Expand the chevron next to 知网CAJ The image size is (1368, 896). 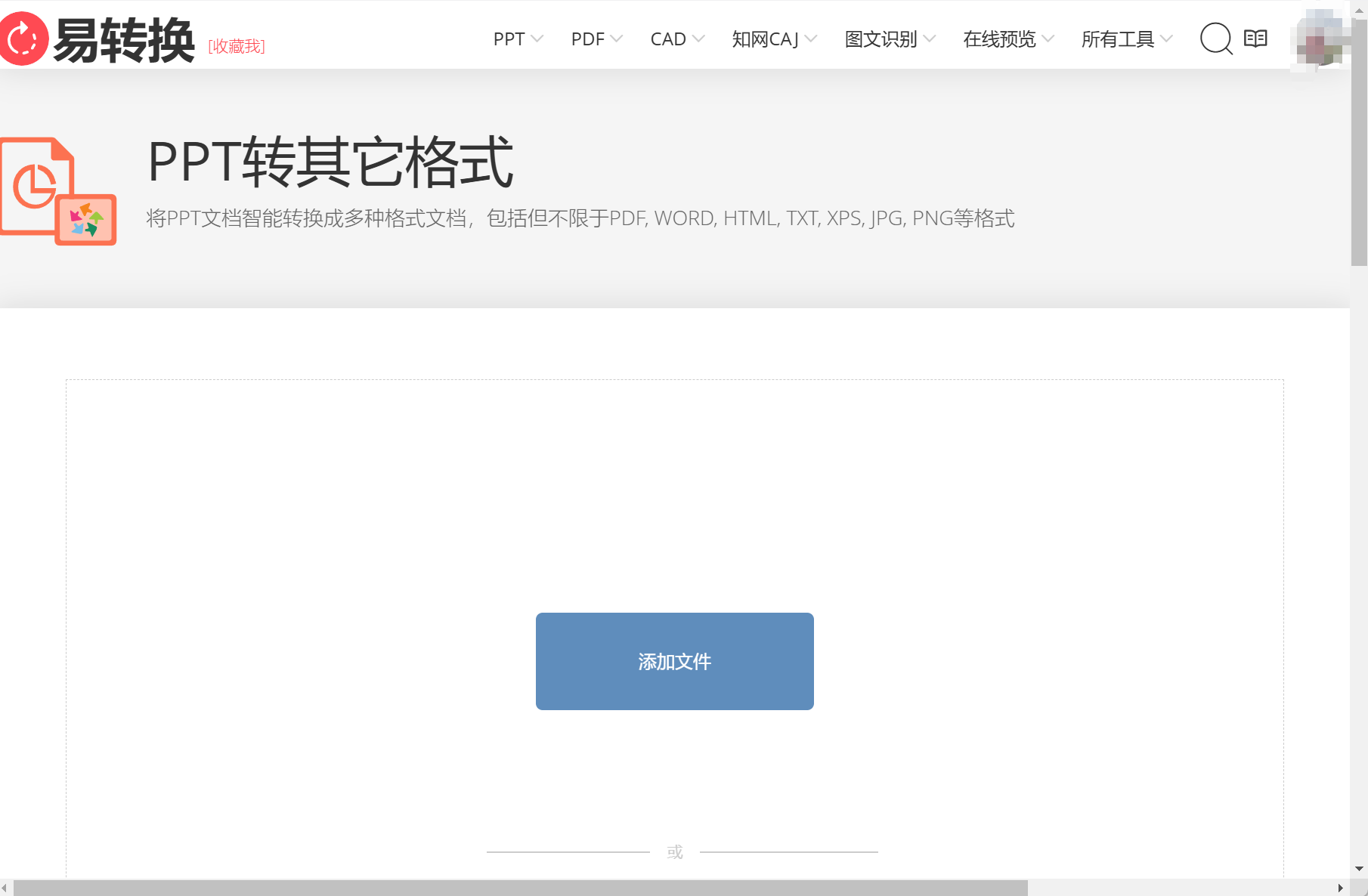(x=811, y=39)
